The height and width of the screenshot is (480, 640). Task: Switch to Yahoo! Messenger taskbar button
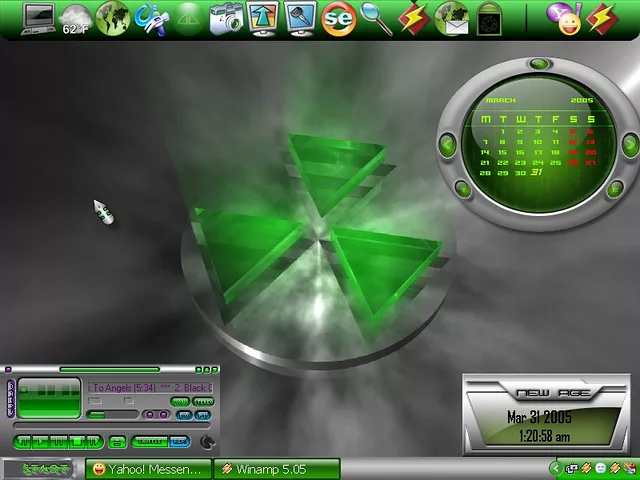[x=149, y=469]
